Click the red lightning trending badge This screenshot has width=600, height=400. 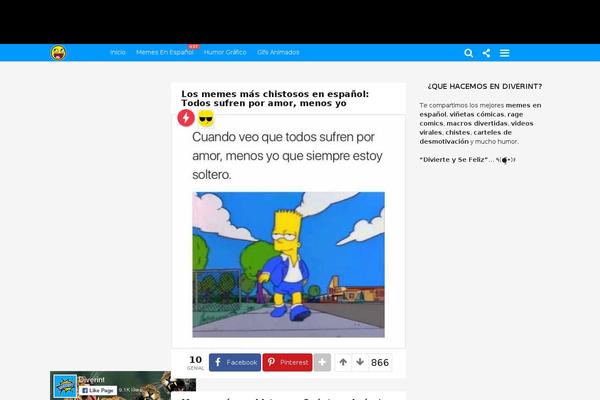186,118
